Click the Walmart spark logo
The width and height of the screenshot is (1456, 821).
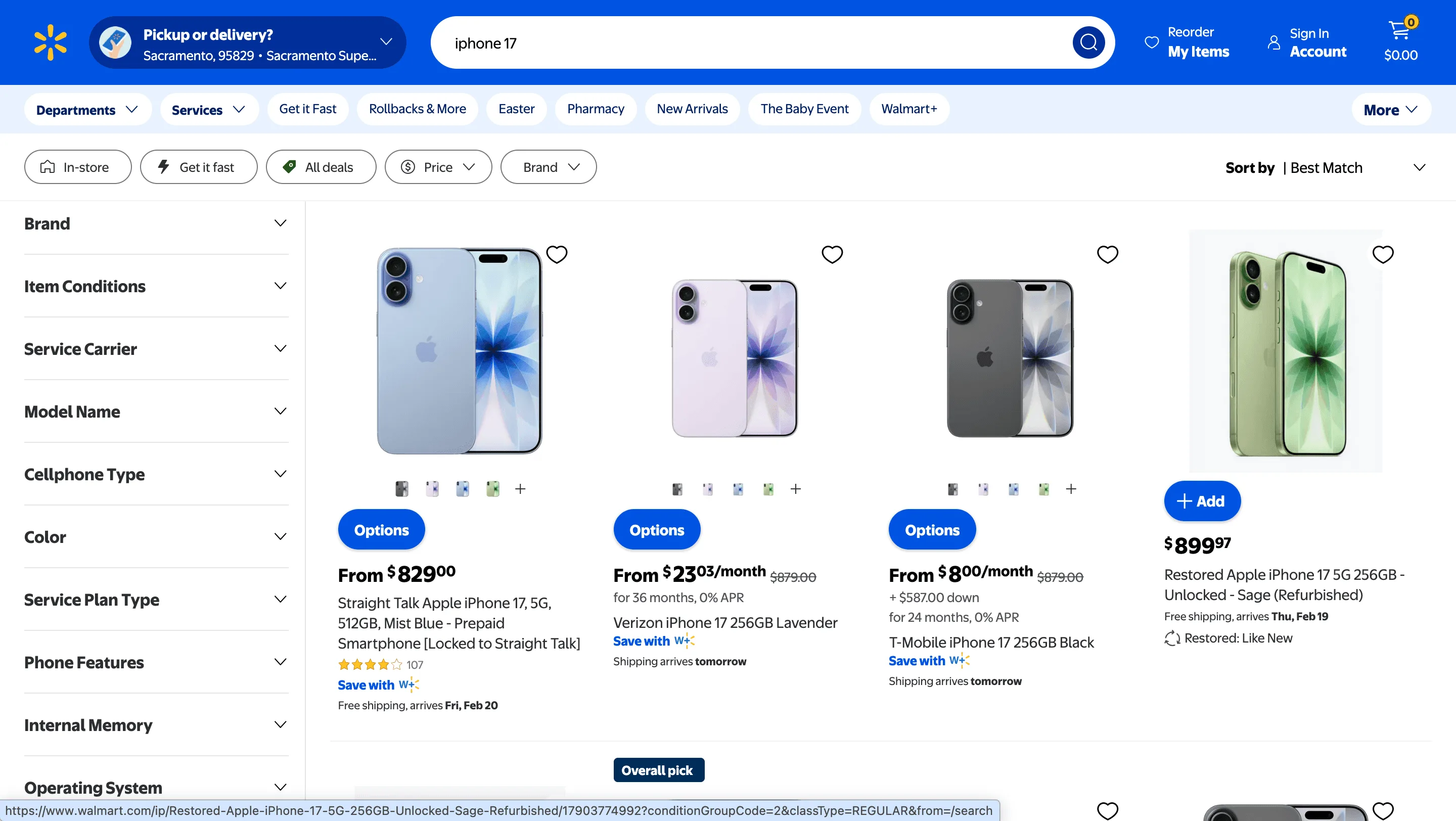tap(50, 42)
